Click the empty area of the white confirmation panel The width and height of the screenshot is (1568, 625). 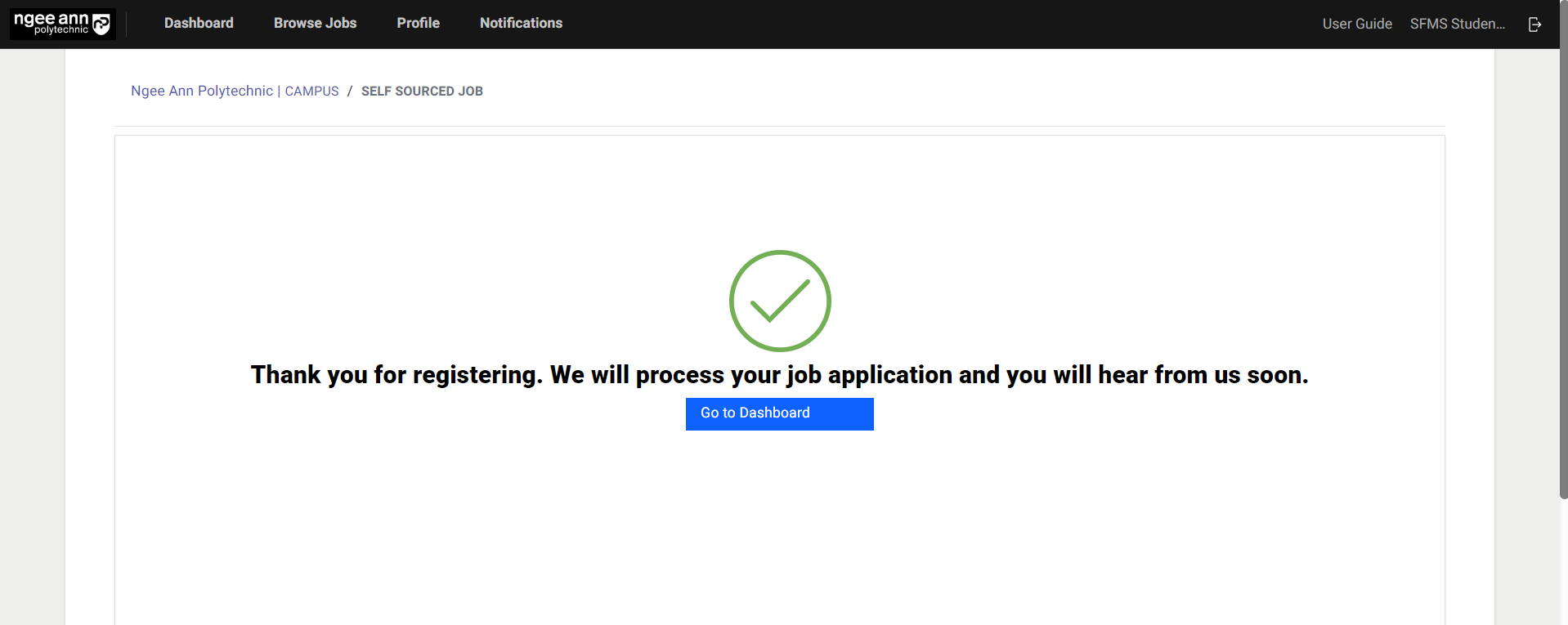409,531
